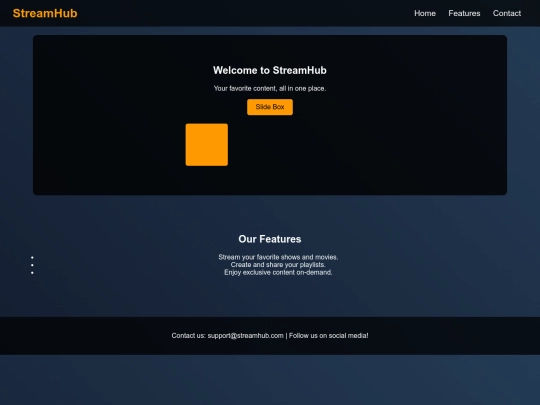Click 'Enjoy exclusive content on-demand.'
The width and height of the screenshot is (540, 405).
pos(278,272)
